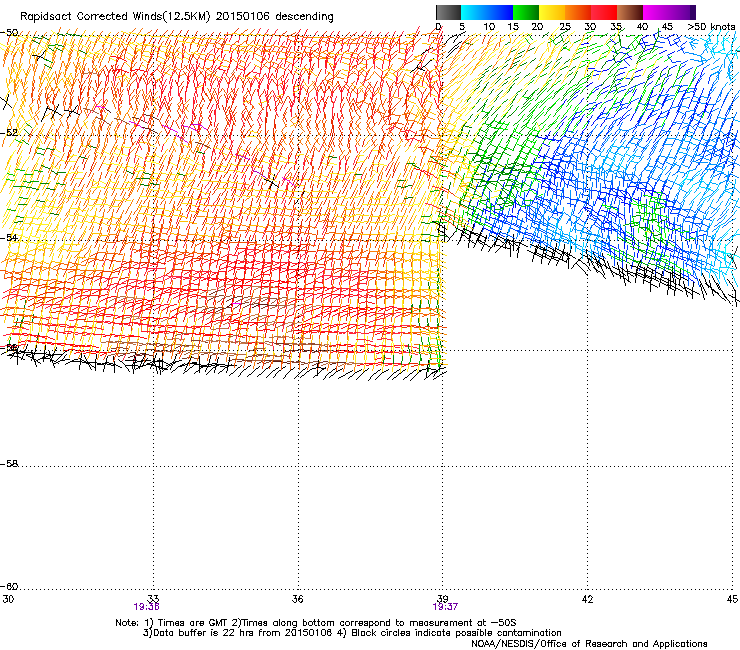Click the '39' longitude axis label
The image size is (740, 650).
(443, 599)
